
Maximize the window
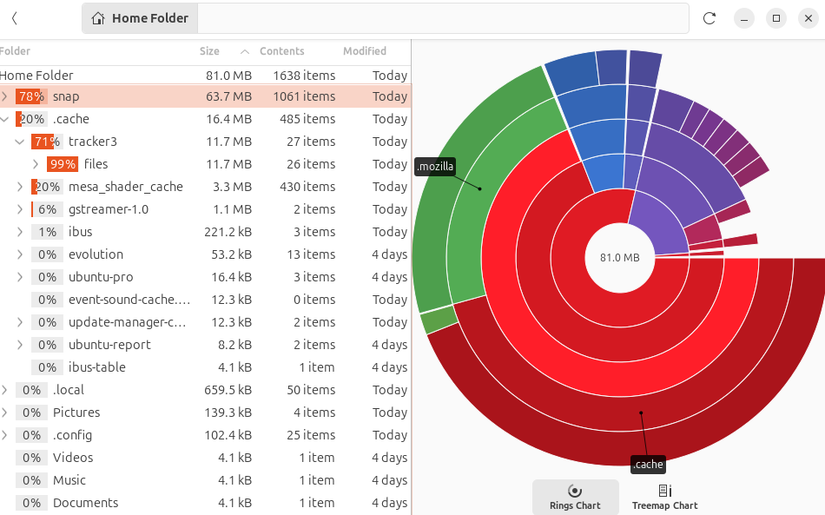click(776, 18)
